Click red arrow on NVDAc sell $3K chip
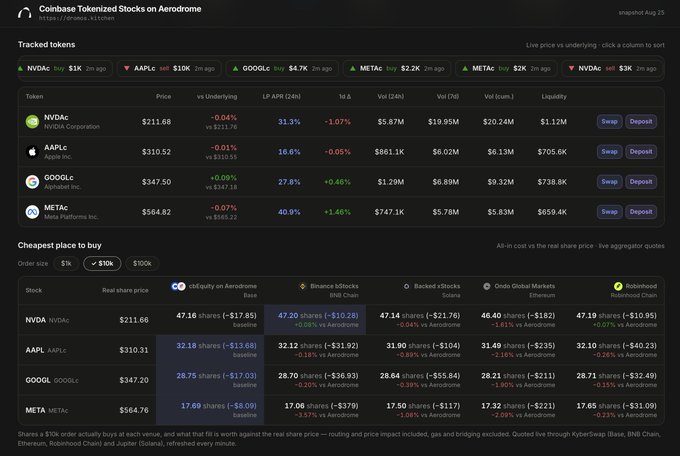The width and height of the screenshot is (680, 456). point(571,69)
